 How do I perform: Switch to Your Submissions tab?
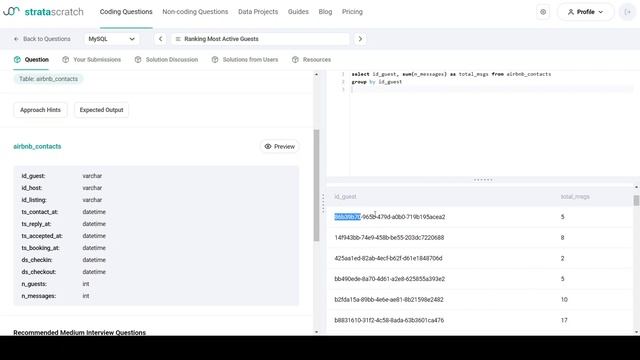[92, 60]
